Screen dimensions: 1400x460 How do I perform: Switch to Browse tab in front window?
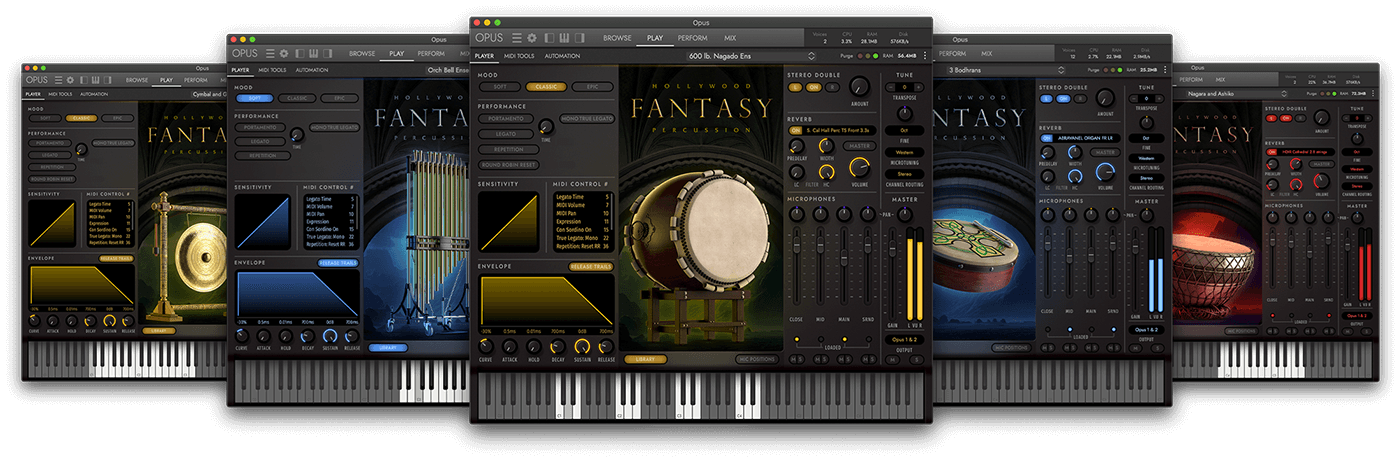pos(617,38)
